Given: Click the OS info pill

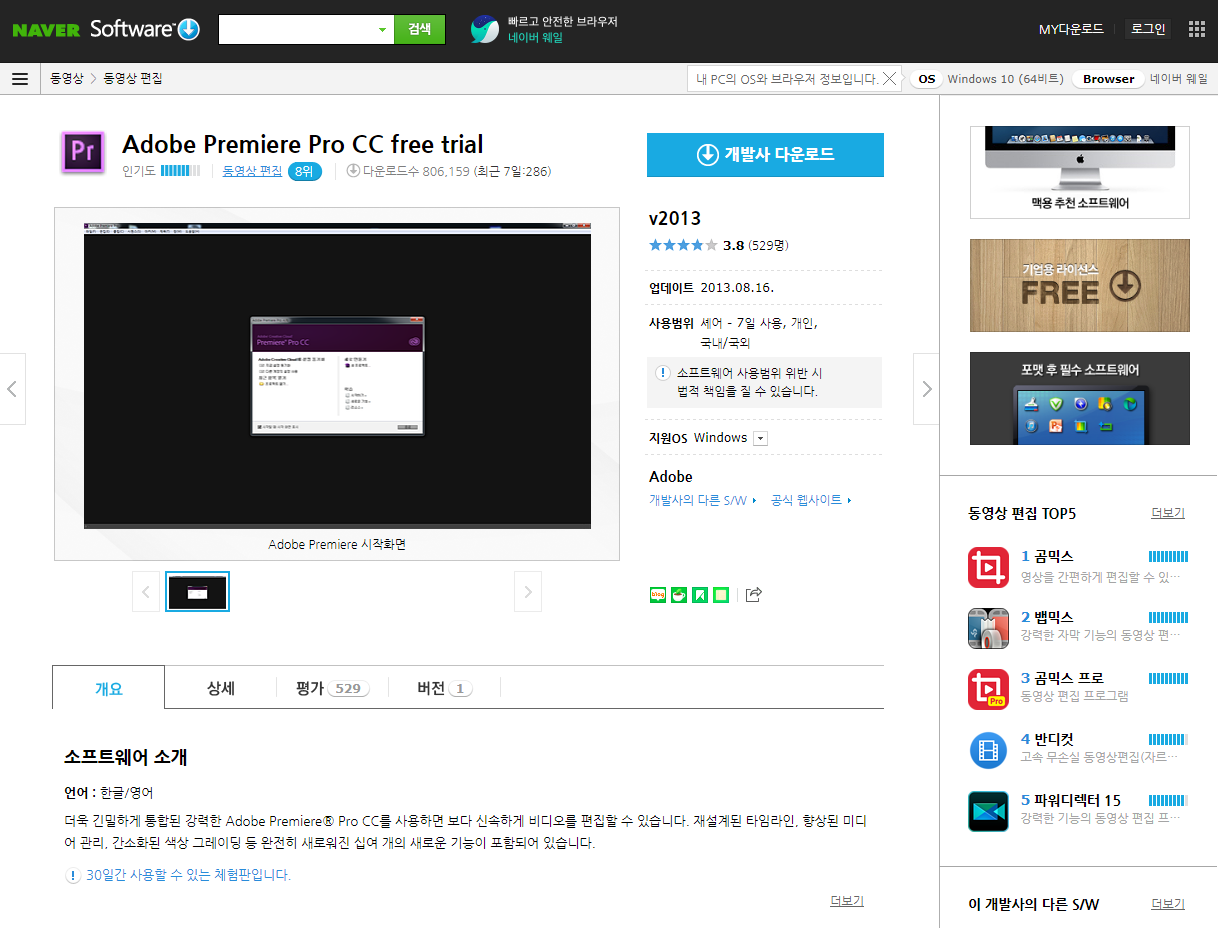Looking at the screenshot, I should pyautogui.click(x=927, y=79).
